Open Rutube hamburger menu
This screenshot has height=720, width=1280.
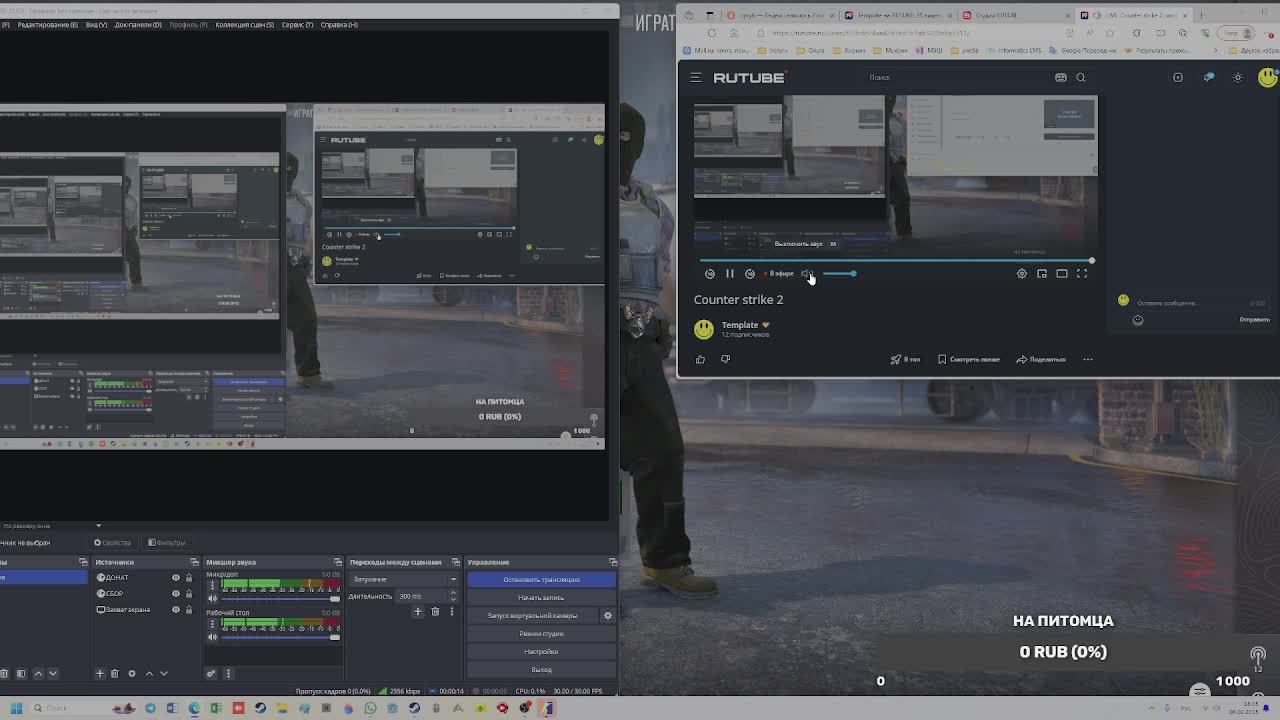coord(696,77)
